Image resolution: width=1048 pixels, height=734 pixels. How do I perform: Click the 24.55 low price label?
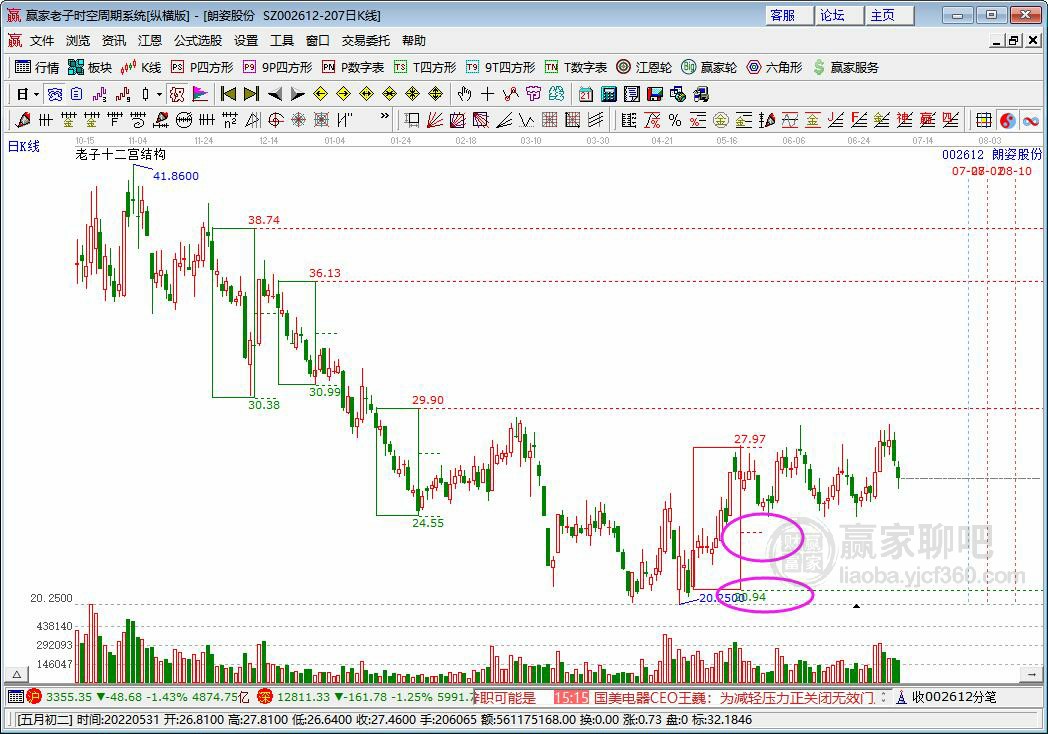coord(428,523)
